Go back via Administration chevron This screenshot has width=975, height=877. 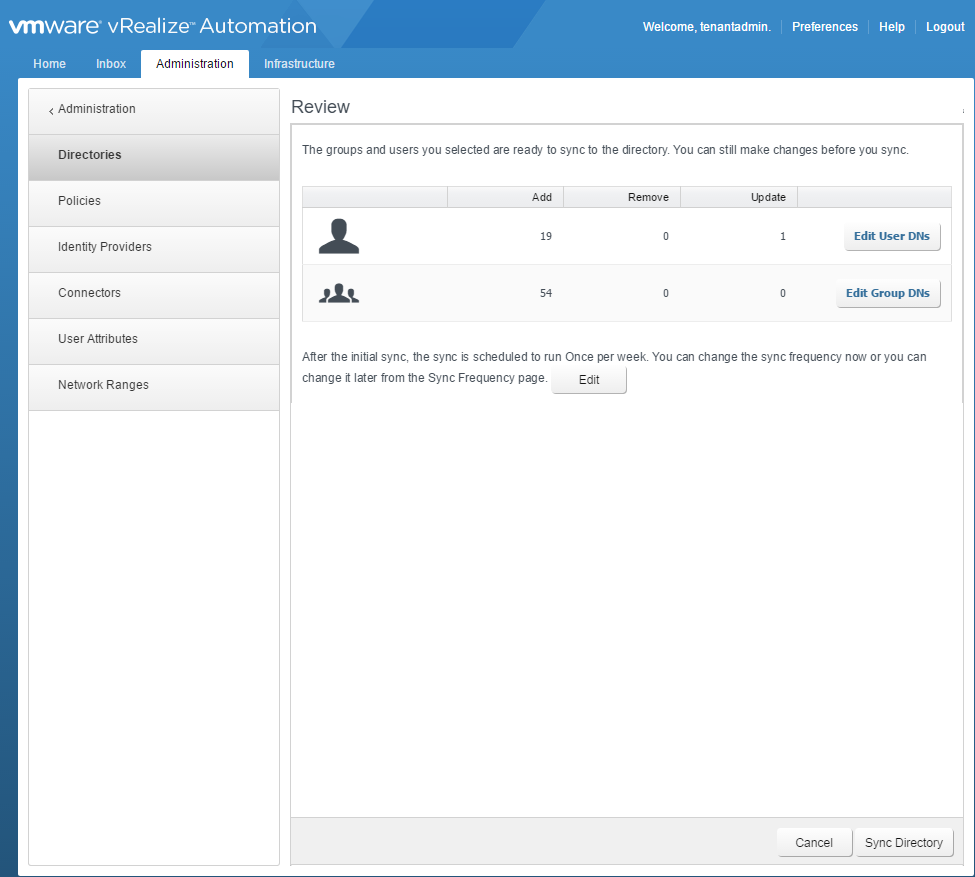pos(52,110)
